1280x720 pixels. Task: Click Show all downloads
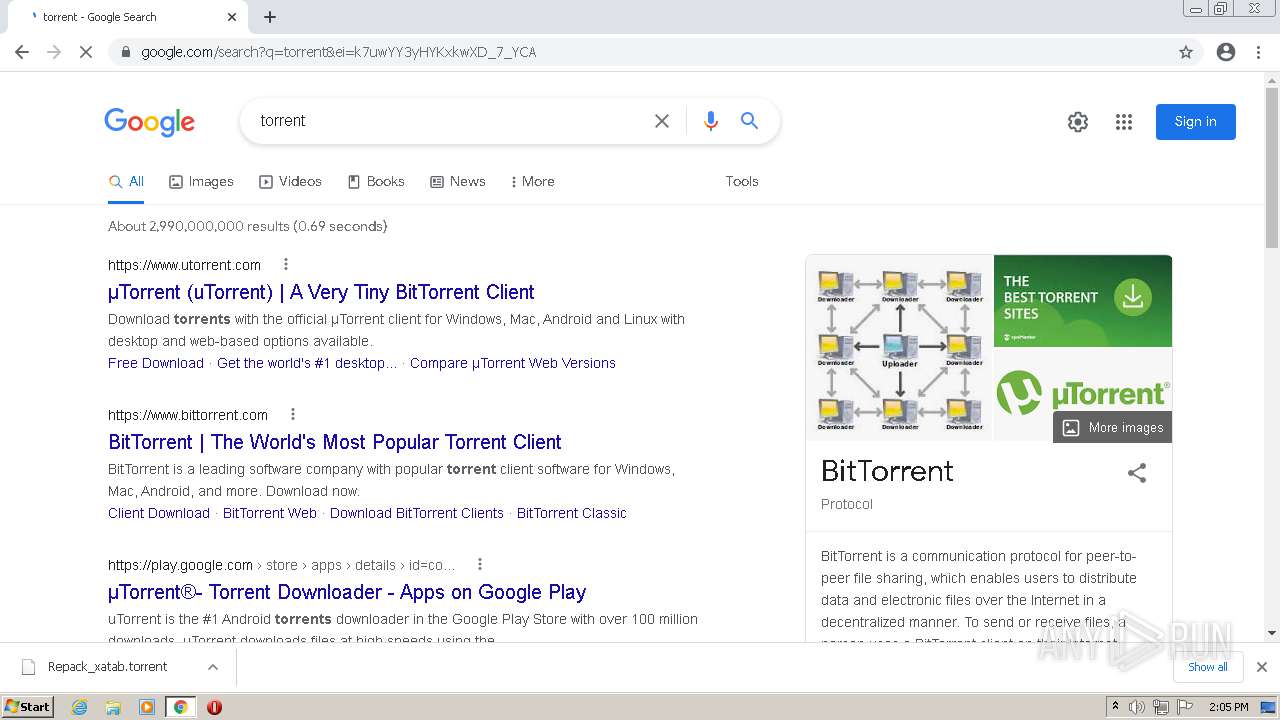tap(1208, 667)
